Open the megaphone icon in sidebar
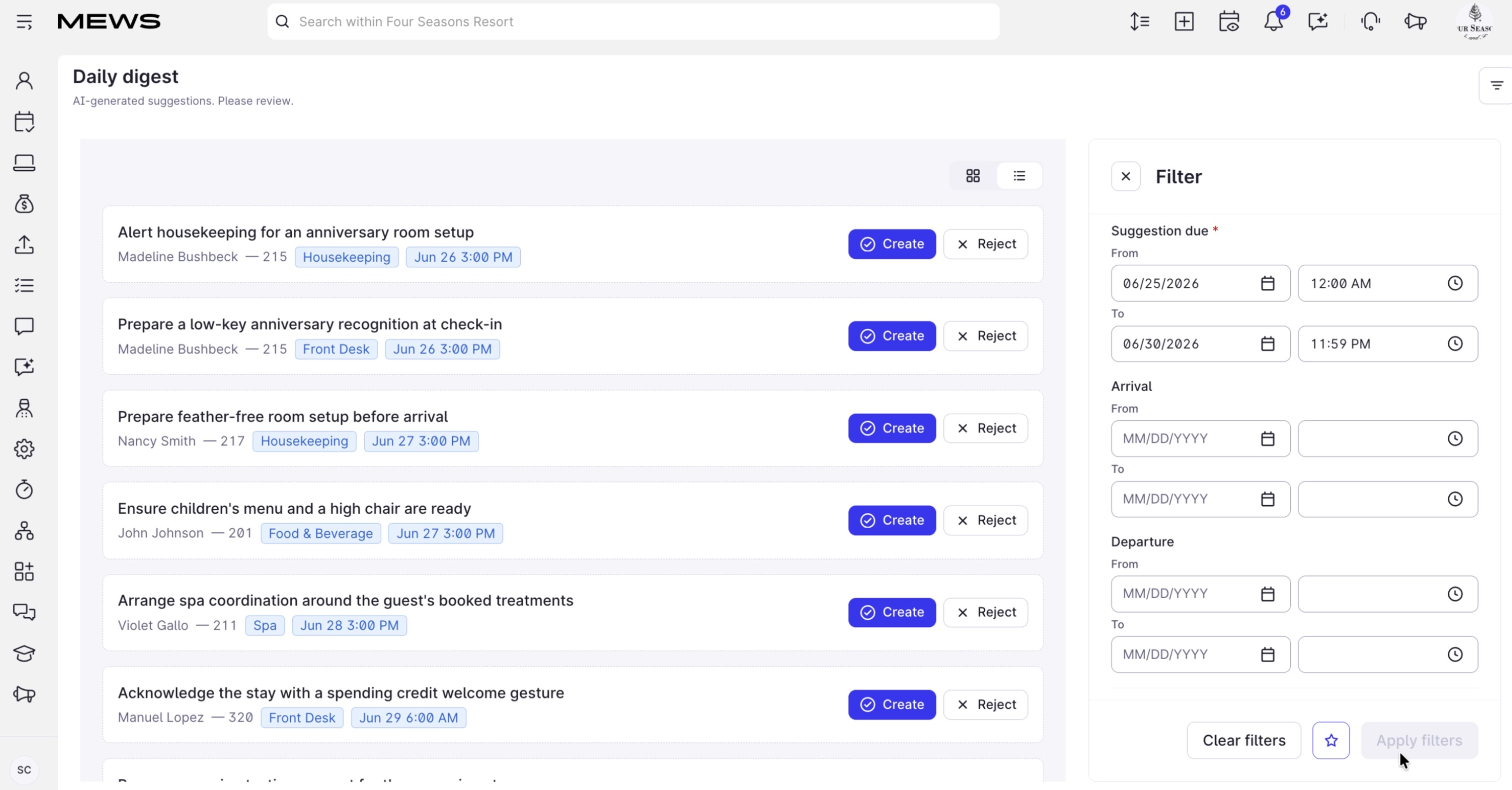Image resolution: width=1512 pixels, height=790 pixels. pyautogui.click(x=24, y=695)
